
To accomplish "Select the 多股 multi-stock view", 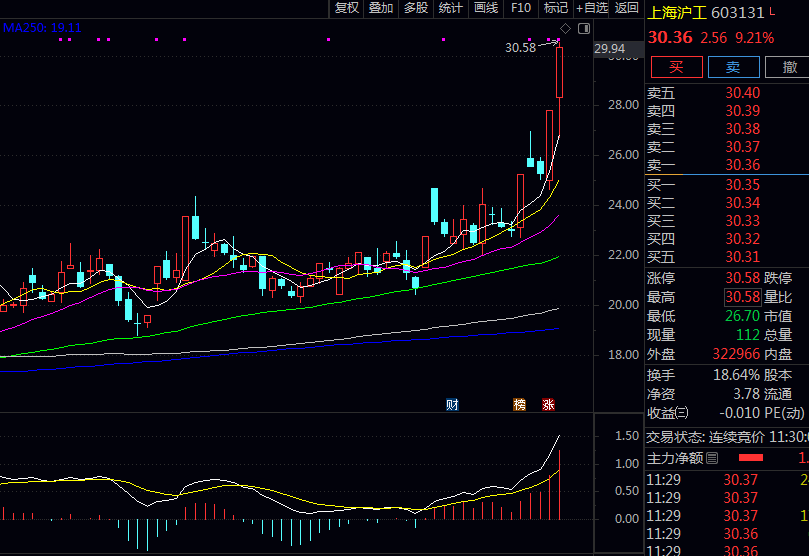I will pos(416,8).
